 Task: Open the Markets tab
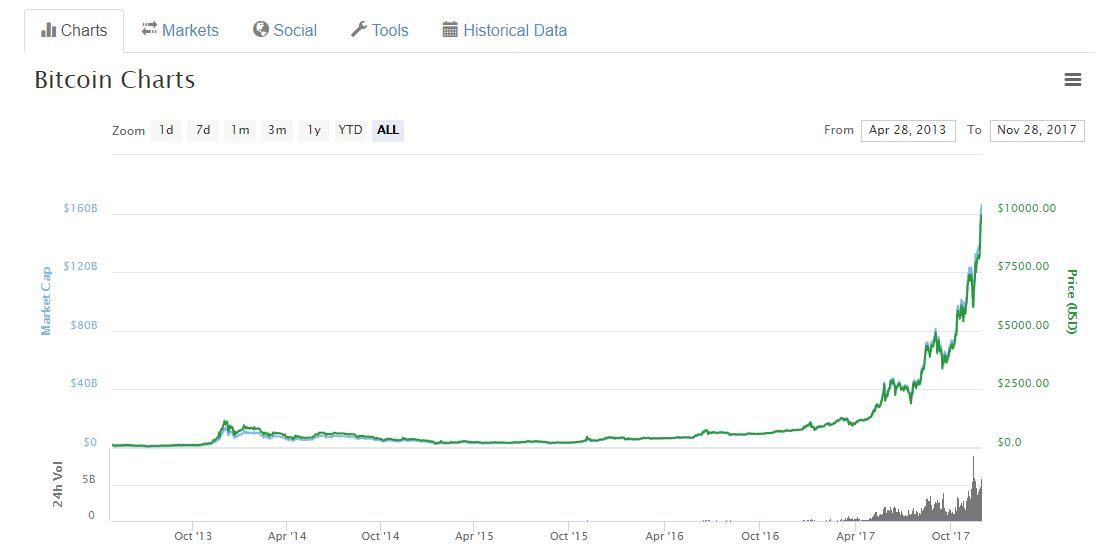pos(180,31)
